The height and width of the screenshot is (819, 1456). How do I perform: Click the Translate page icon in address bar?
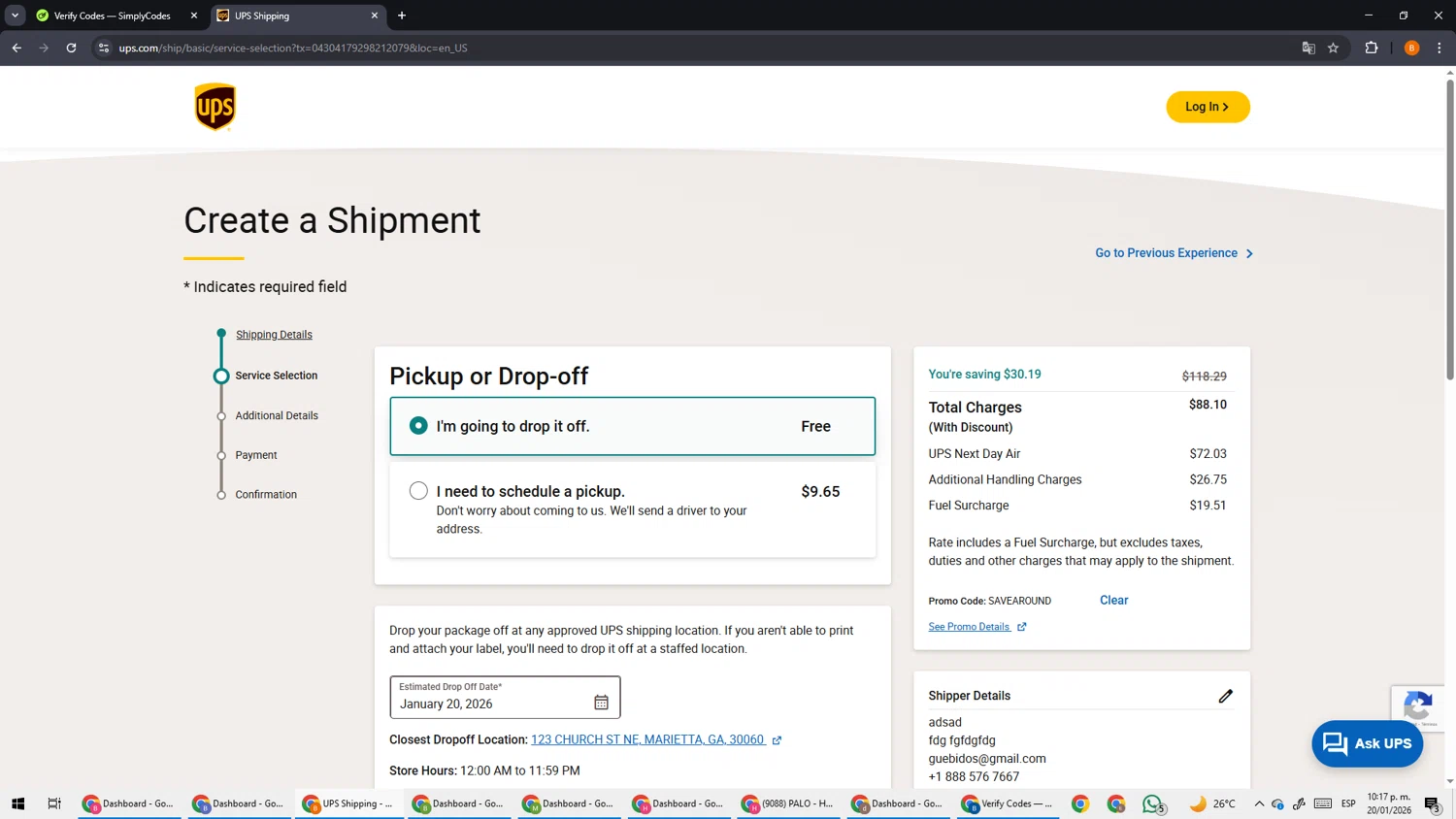1307,48
